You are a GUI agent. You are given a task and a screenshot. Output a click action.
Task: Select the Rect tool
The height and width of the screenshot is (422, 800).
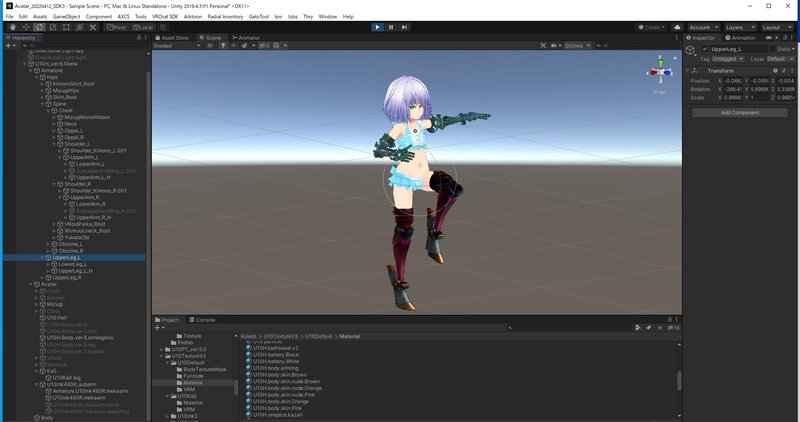[x=66, y=27]
